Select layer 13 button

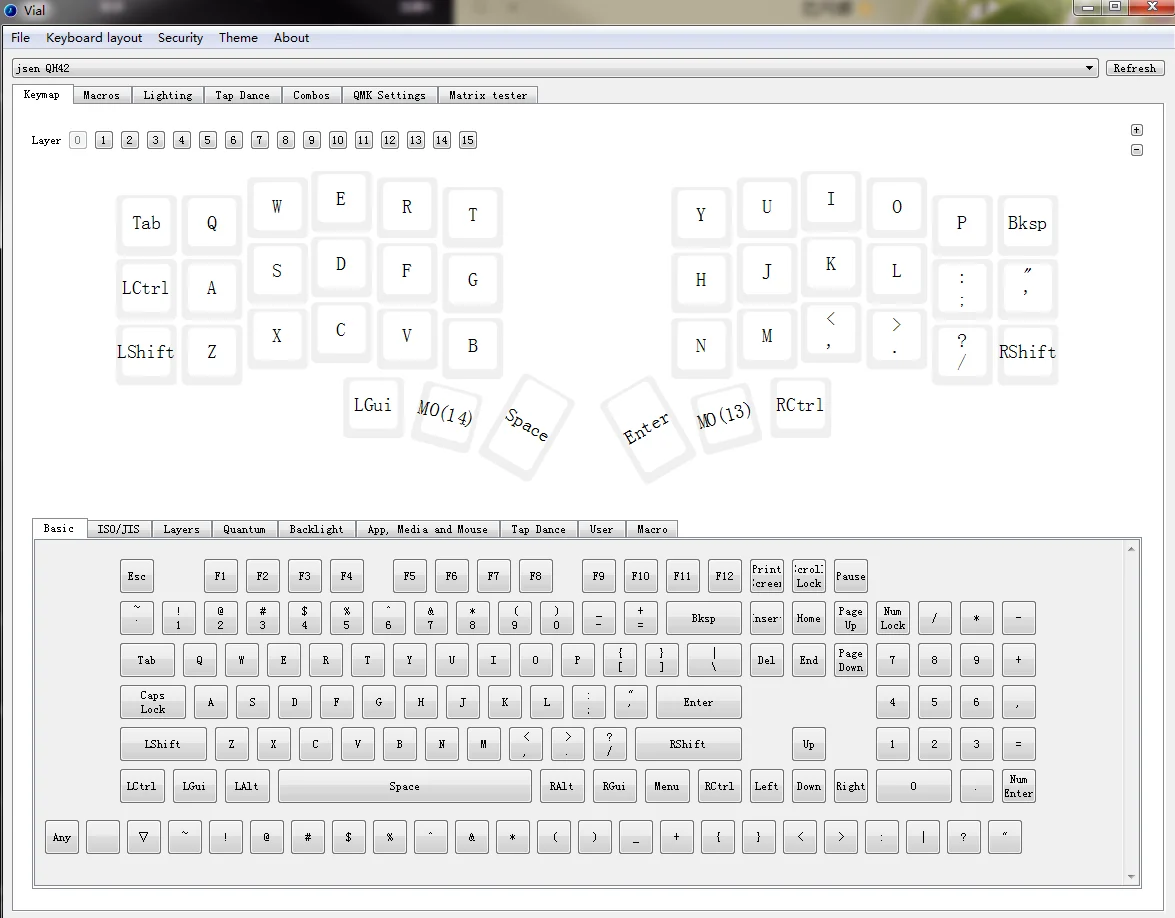point(416,140)
